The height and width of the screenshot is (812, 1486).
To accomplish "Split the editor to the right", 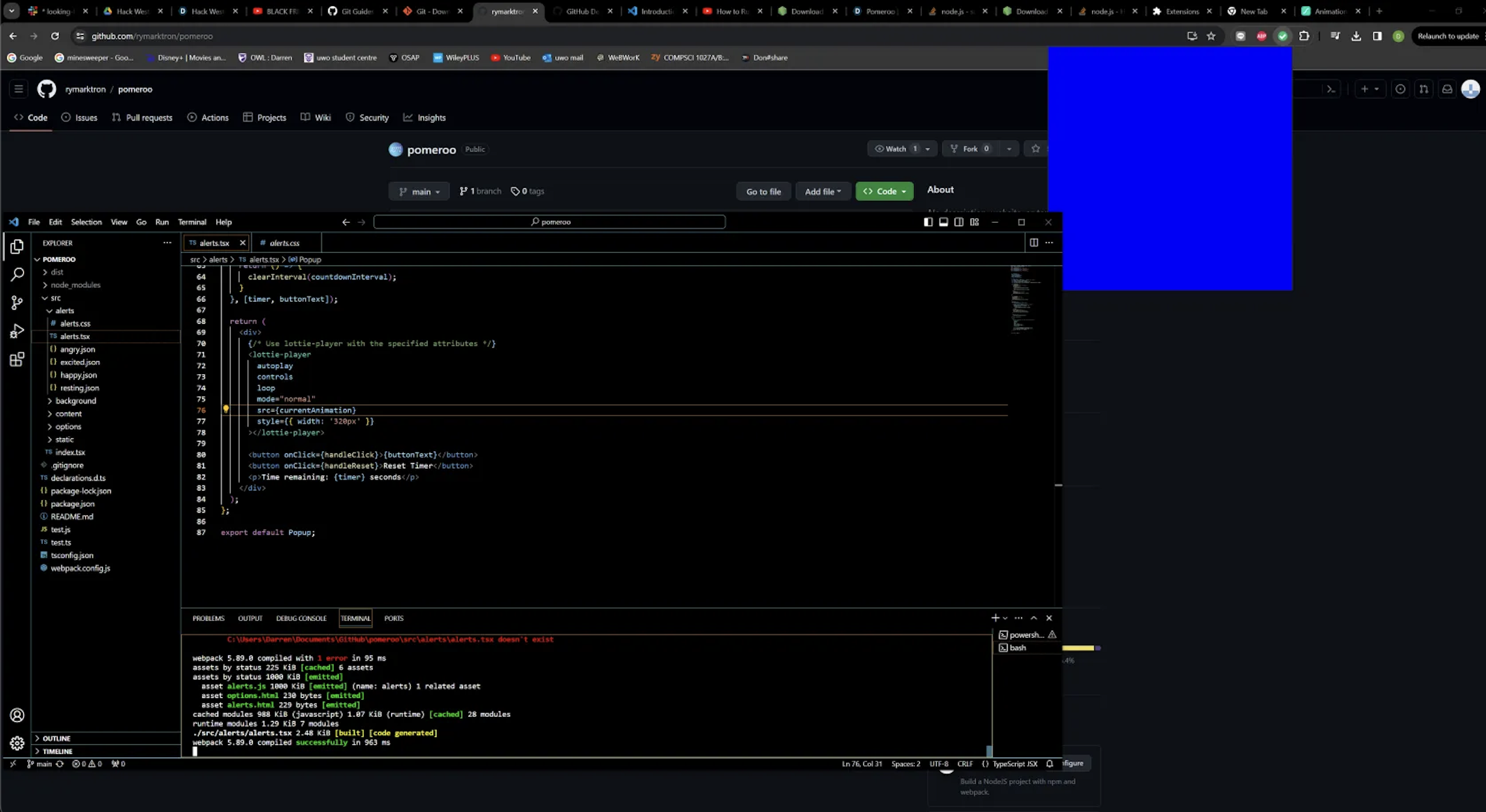I will click(1033, 242).
